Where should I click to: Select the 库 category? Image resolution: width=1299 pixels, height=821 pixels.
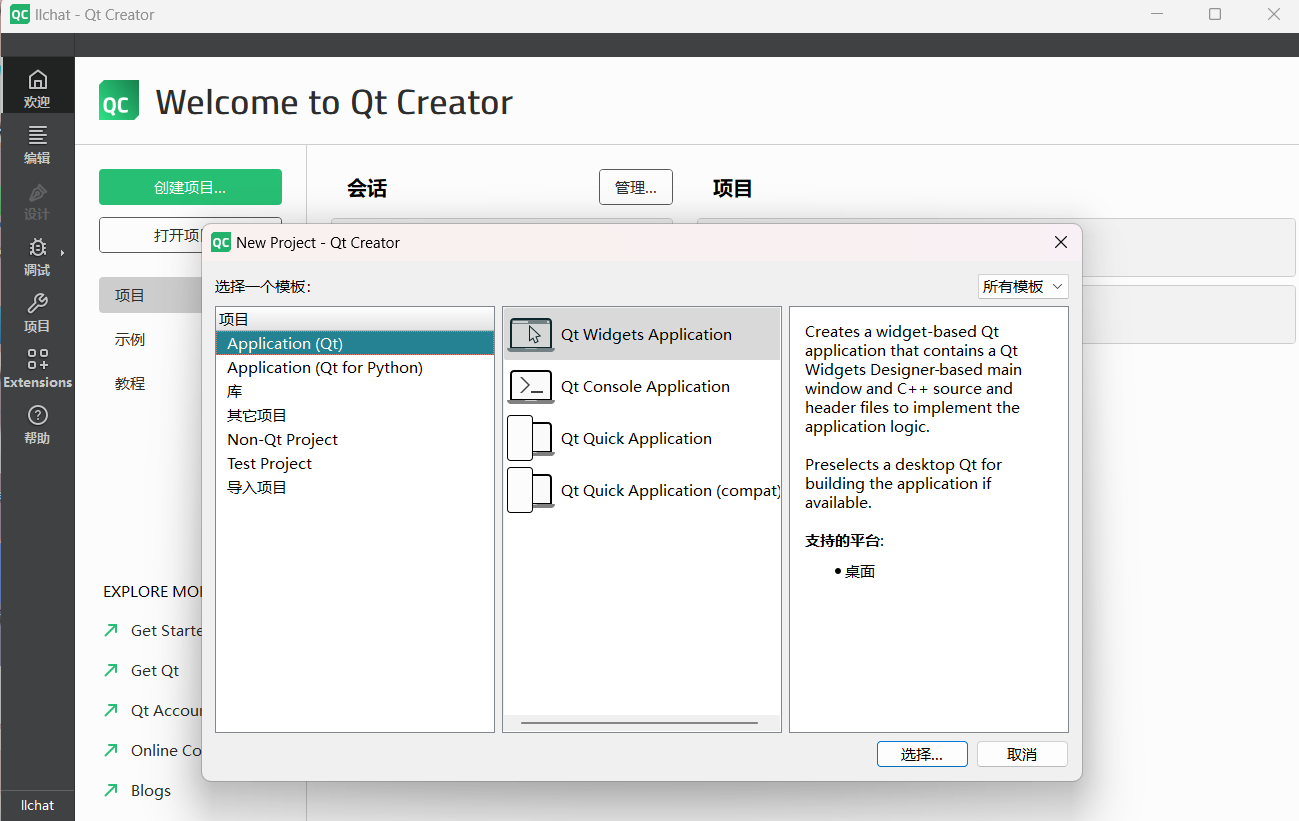pyautogui.click(x=355, y=391)
